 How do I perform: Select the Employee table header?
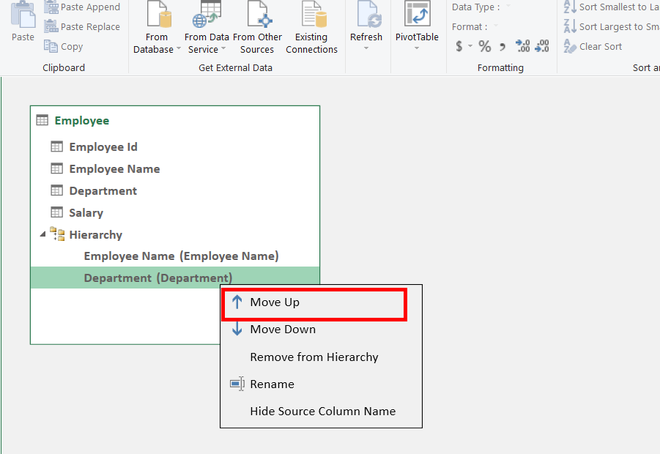(82, 120)
